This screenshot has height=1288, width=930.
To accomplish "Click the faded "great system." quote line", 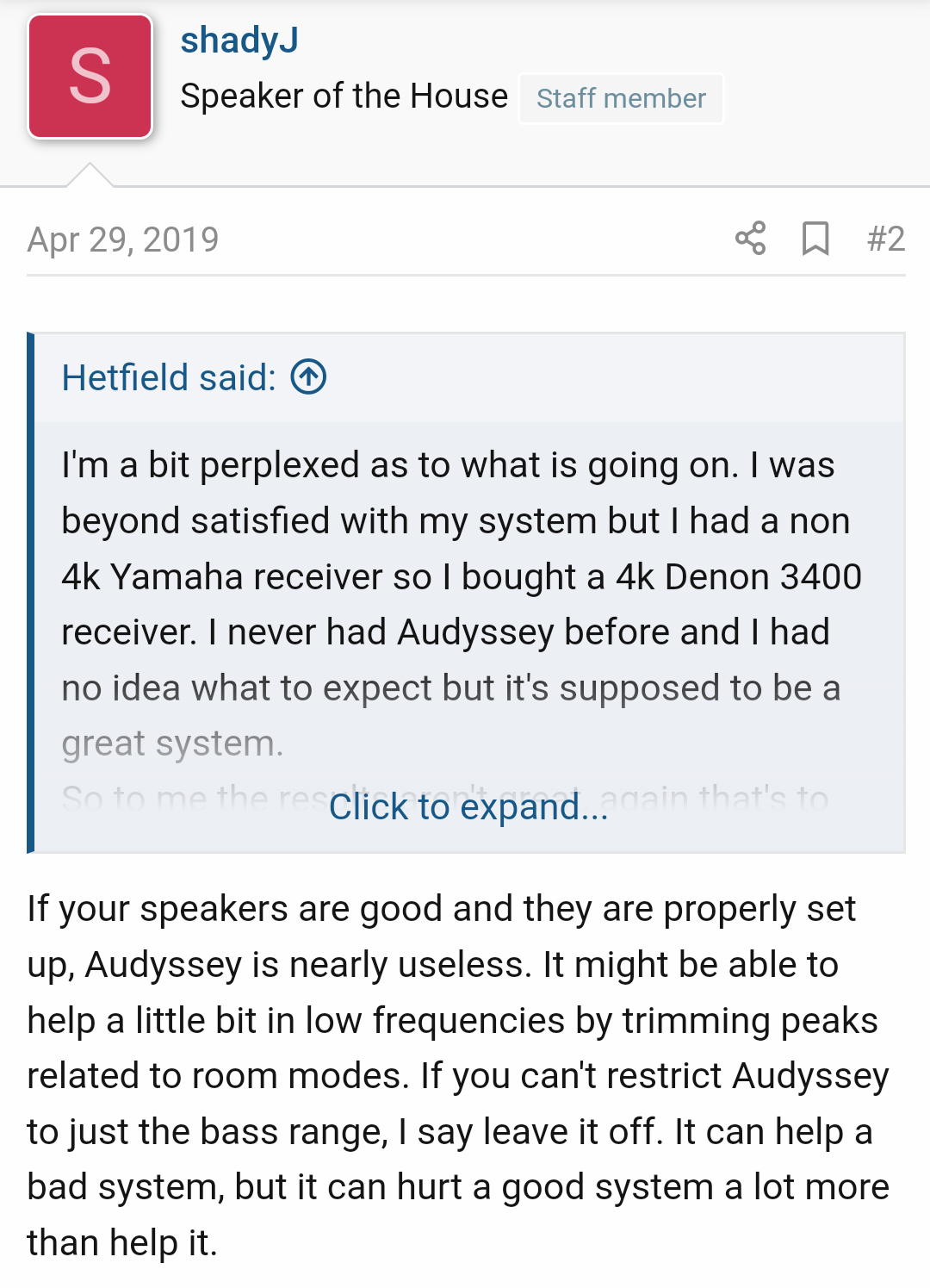I will pos(172,744).
